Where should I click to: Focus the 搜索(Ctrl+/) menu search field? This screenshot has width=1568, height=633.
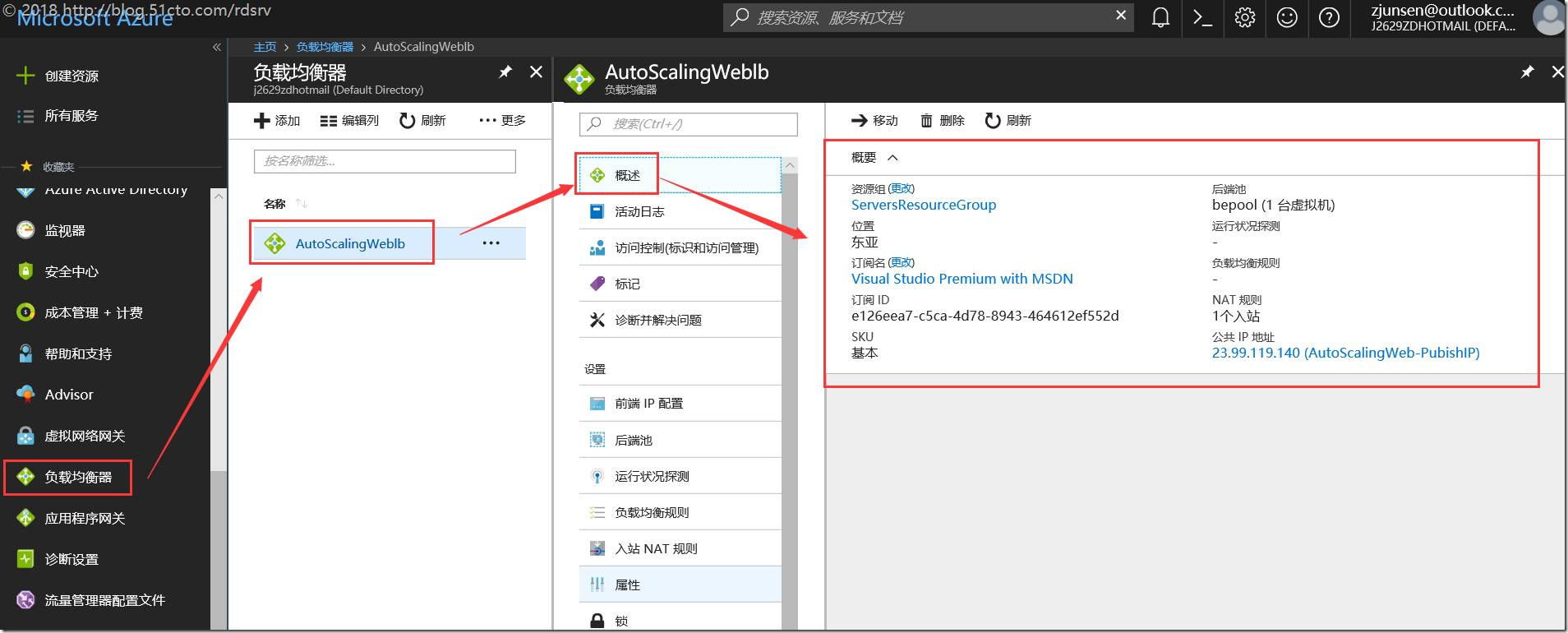point(689,124)
